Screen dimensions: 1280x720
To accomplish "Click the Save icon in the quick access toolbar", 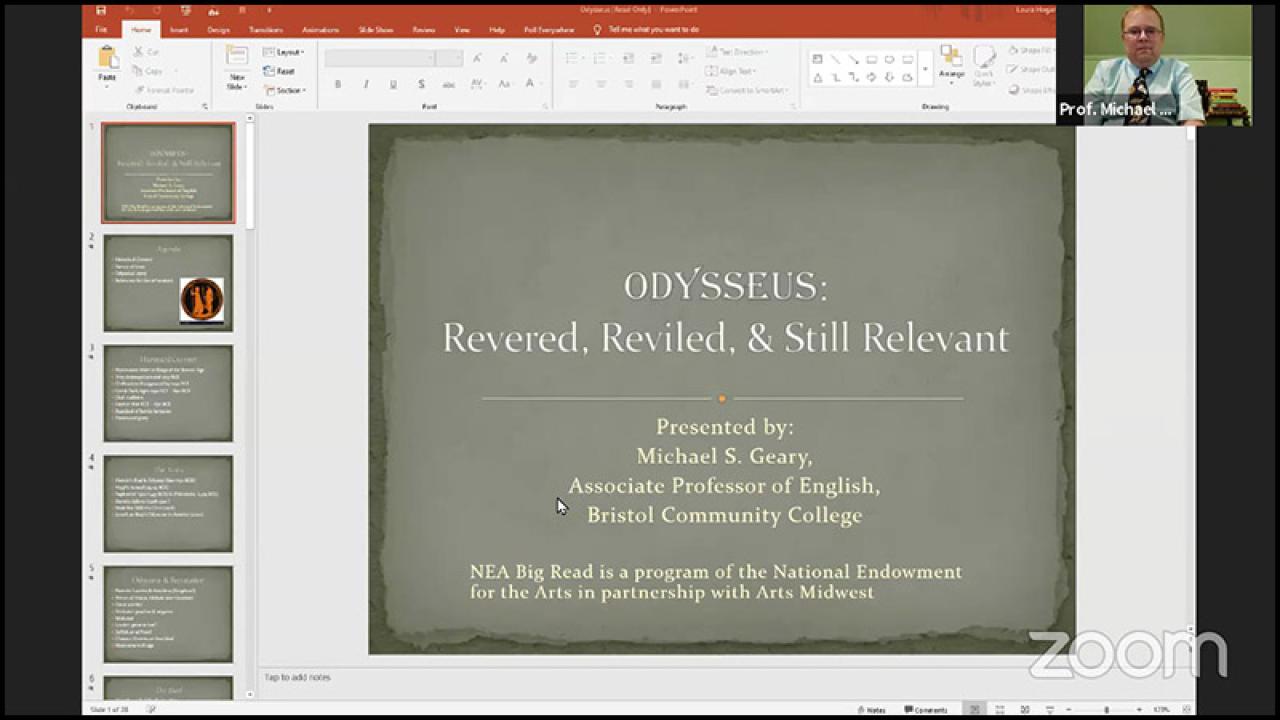I will pyautogui.click(x=101, y=10).
